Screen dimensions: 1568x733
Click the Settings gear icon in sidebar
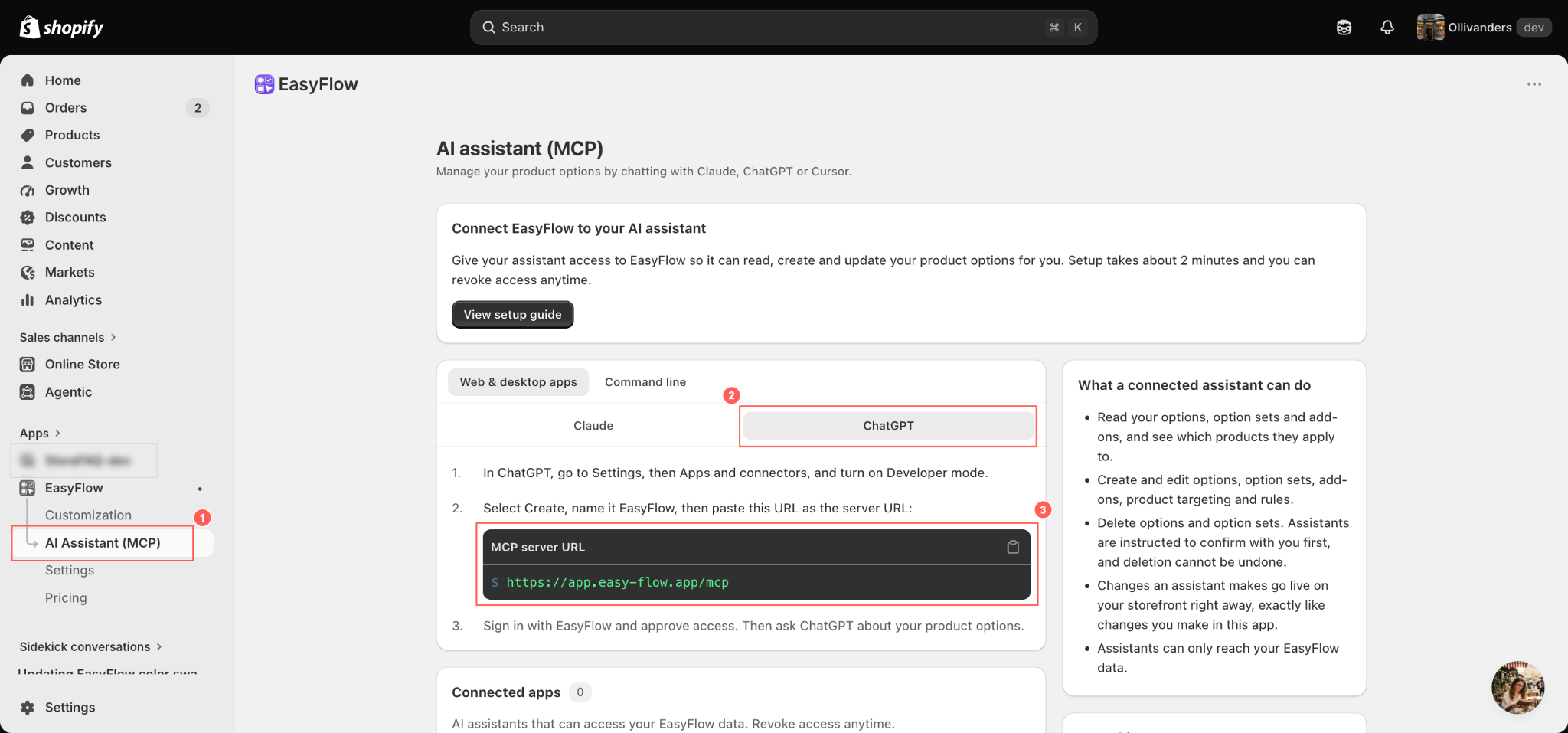28,708
